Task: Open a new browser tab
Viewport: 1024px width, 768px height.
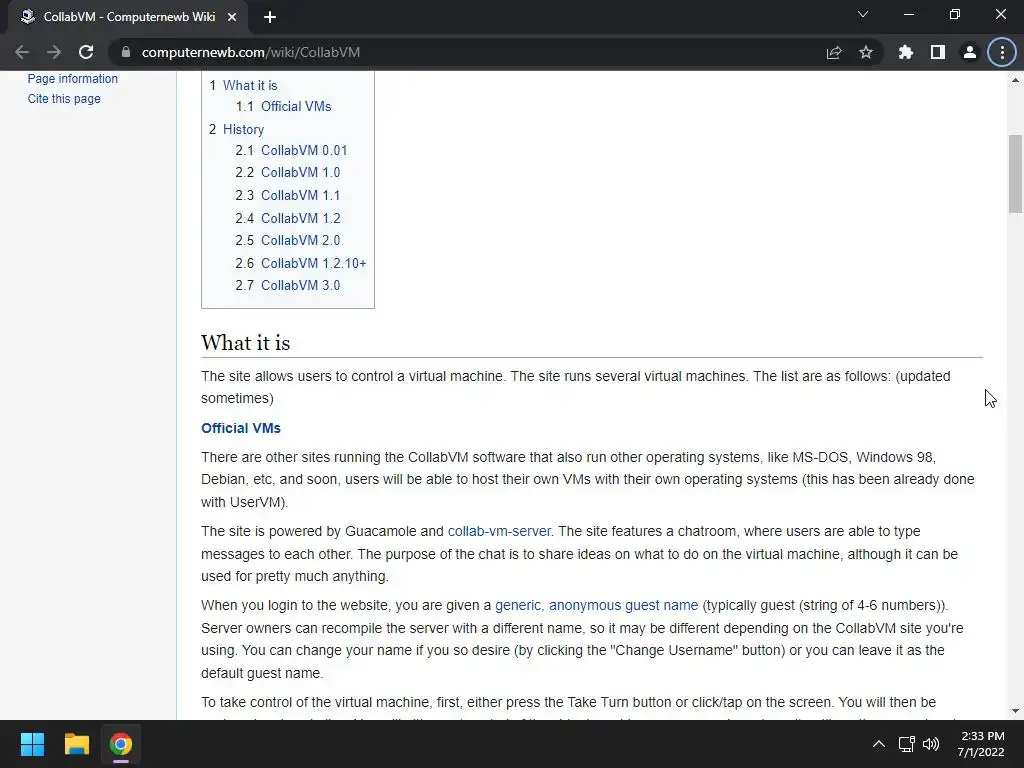Action: [x=270, y=17]
